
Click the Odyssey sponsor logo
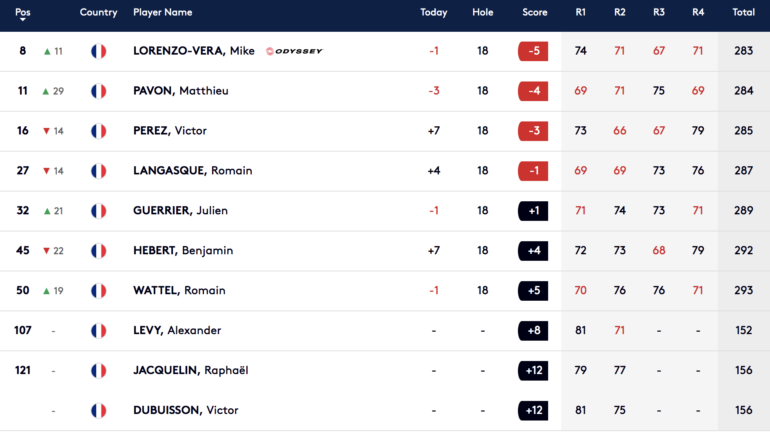(296, 51)
